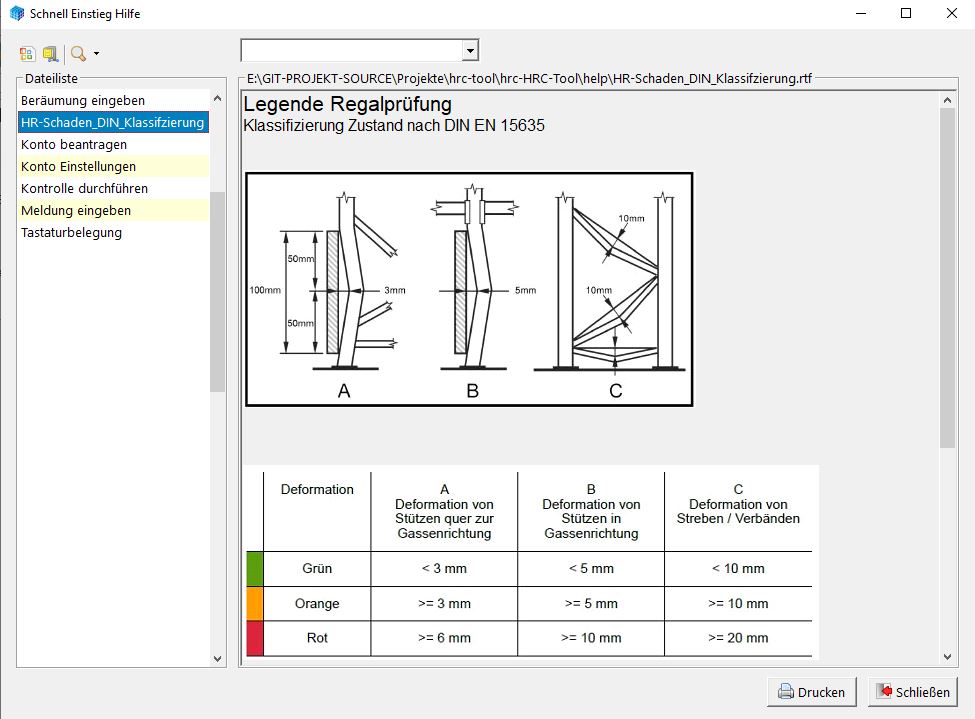Select 'Beräumung eingeben' in file list
The image size is (975, 719).
83,101
